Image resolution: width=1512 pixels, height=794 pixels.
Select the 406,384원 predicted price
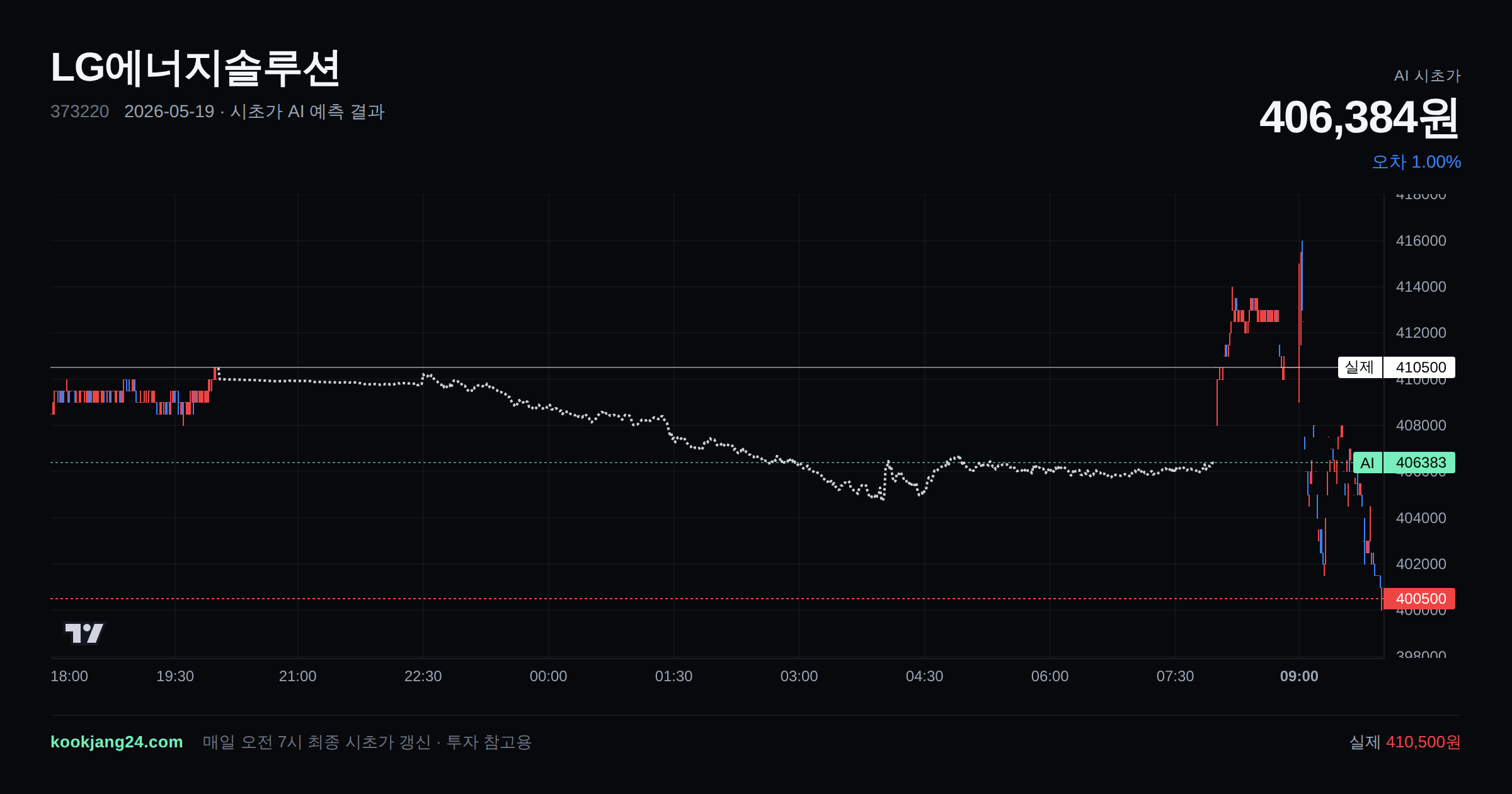click(x=1359, y=118)
